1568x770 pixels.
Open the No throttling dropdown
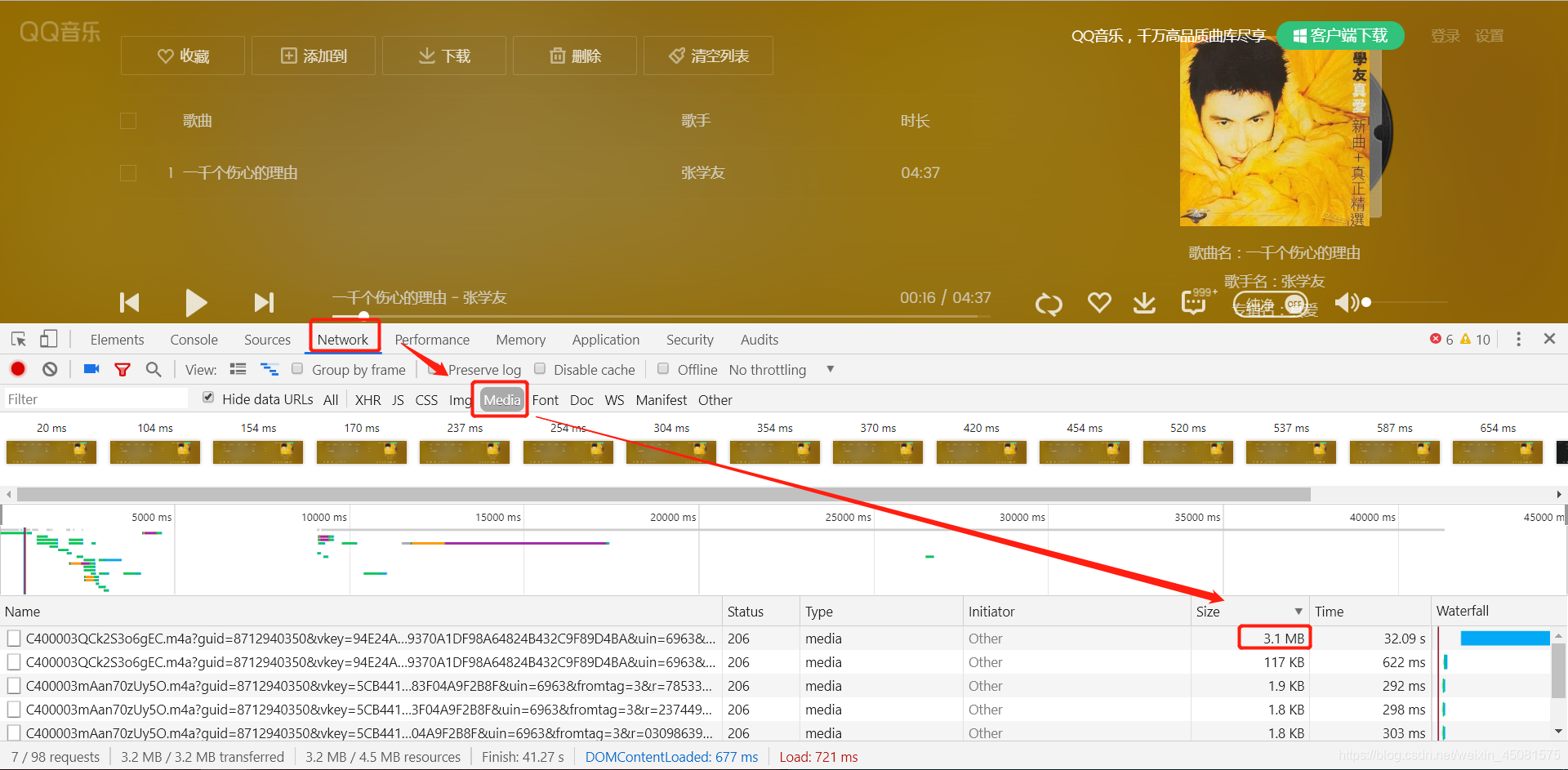coord(781,370)
